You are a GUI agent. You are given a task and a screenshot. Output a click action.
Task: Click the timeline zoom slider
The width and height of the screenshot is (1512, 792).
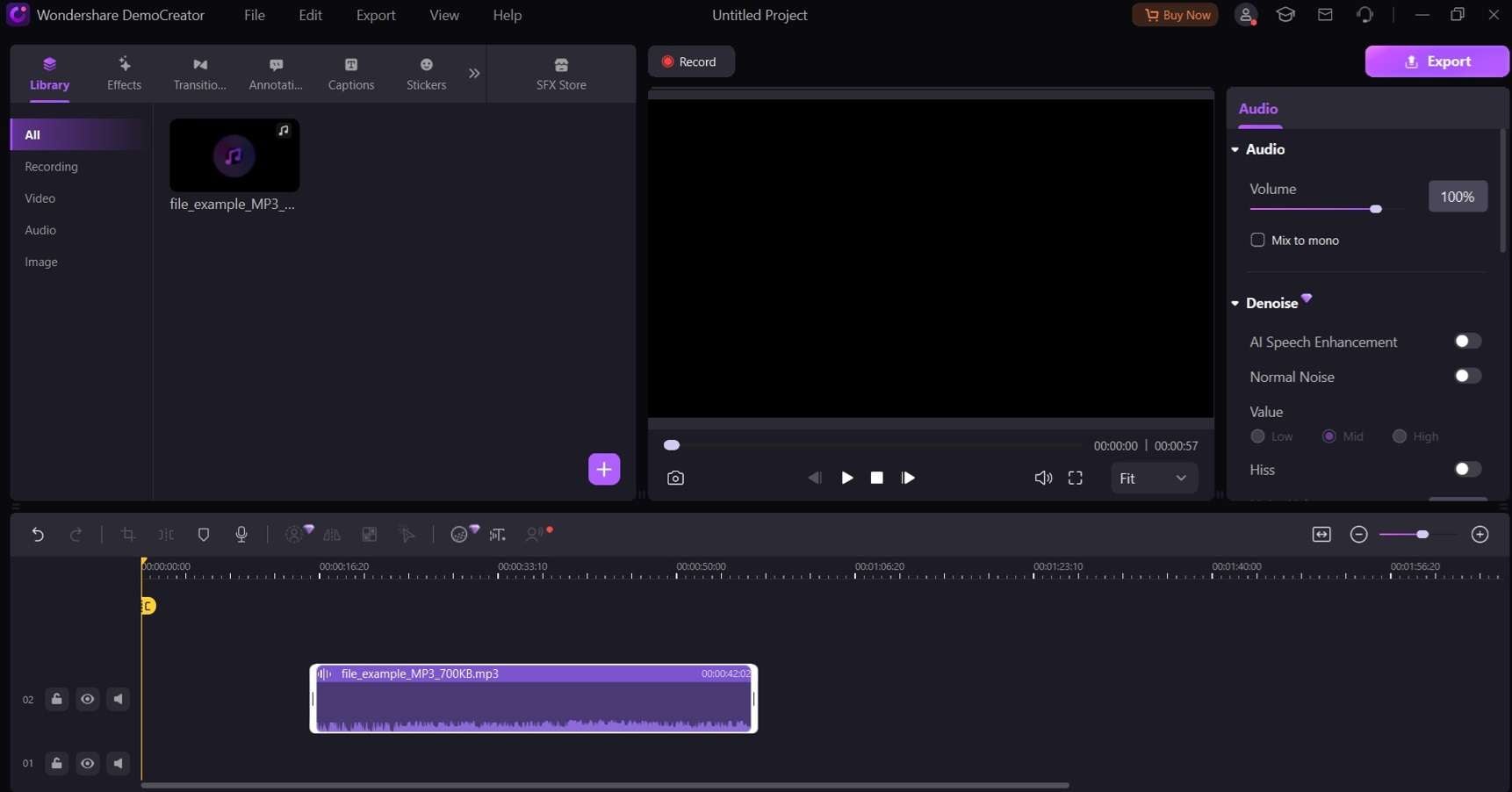(x=1417, y=534)
